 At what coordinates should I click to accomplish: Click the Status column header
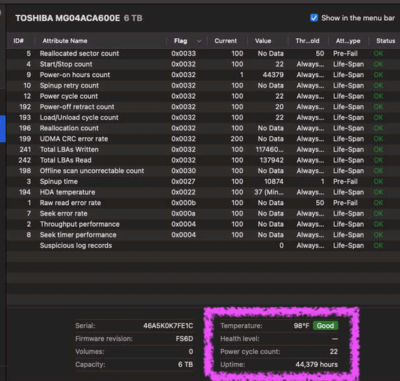386,41
